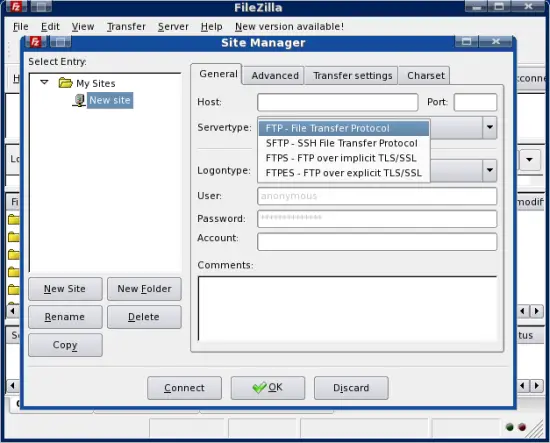Click the New Site button
This screenshot has height=443, width=550.
point(65,289)
